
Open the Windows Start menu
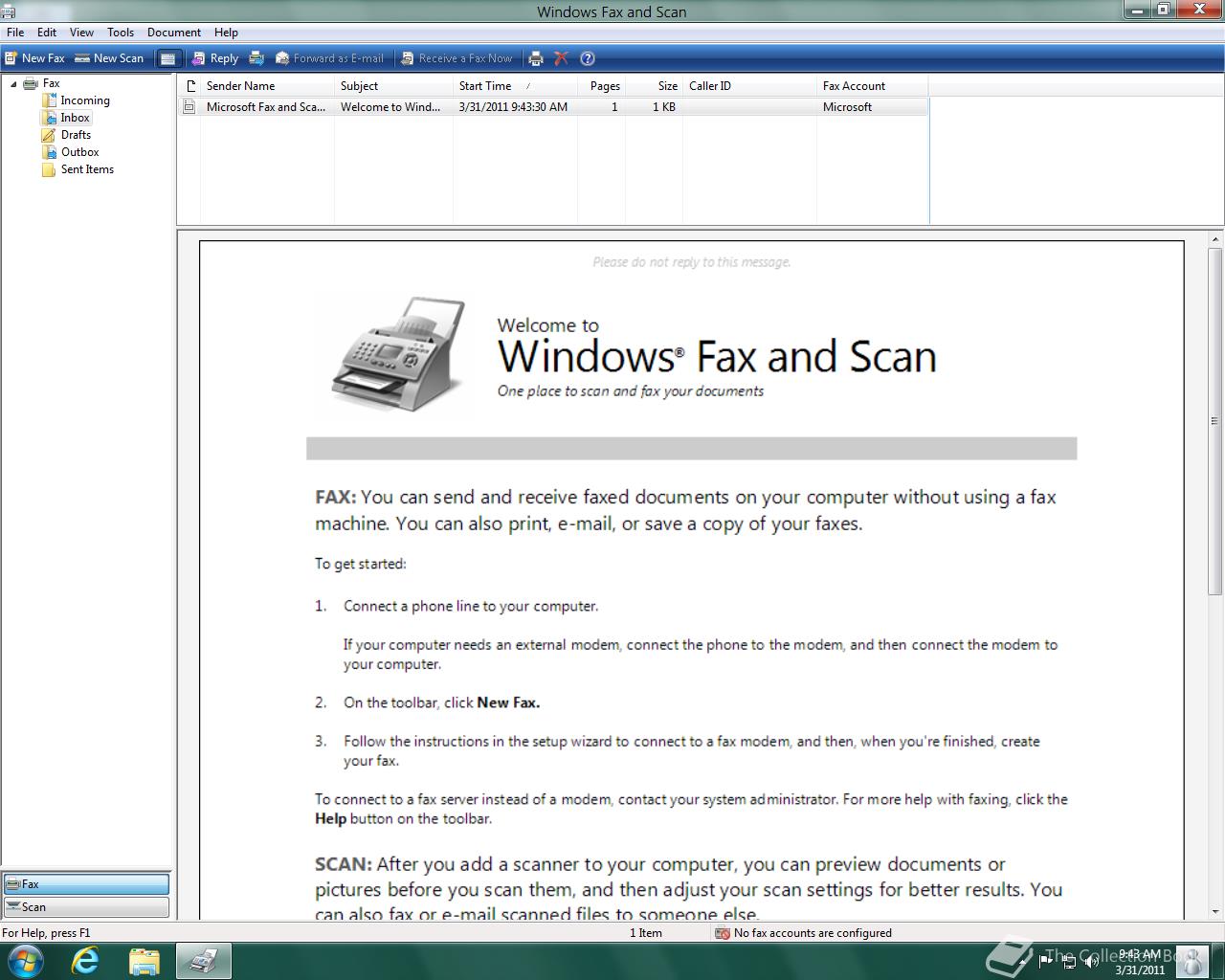tap(24, 961)
